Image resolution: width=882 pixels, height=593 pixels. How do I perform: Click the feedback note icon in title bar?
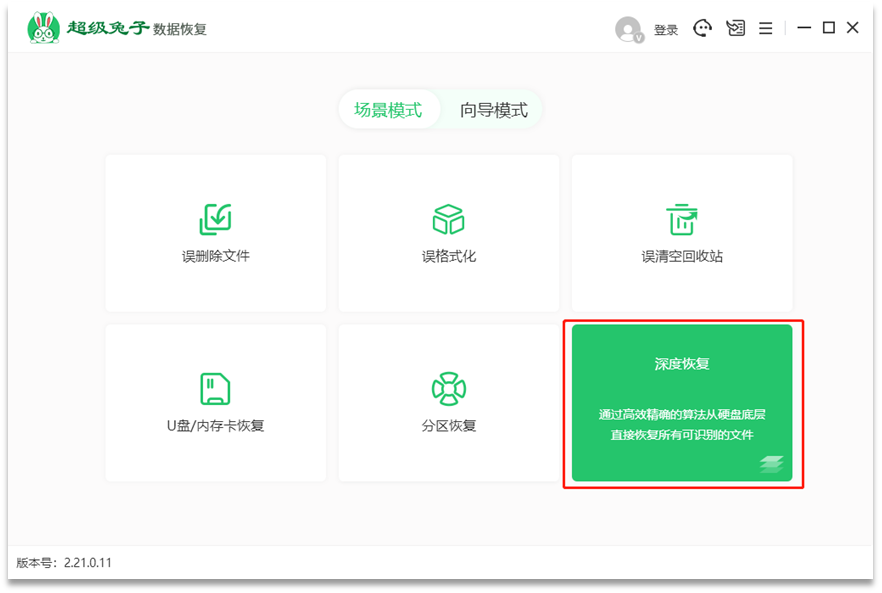736,29
